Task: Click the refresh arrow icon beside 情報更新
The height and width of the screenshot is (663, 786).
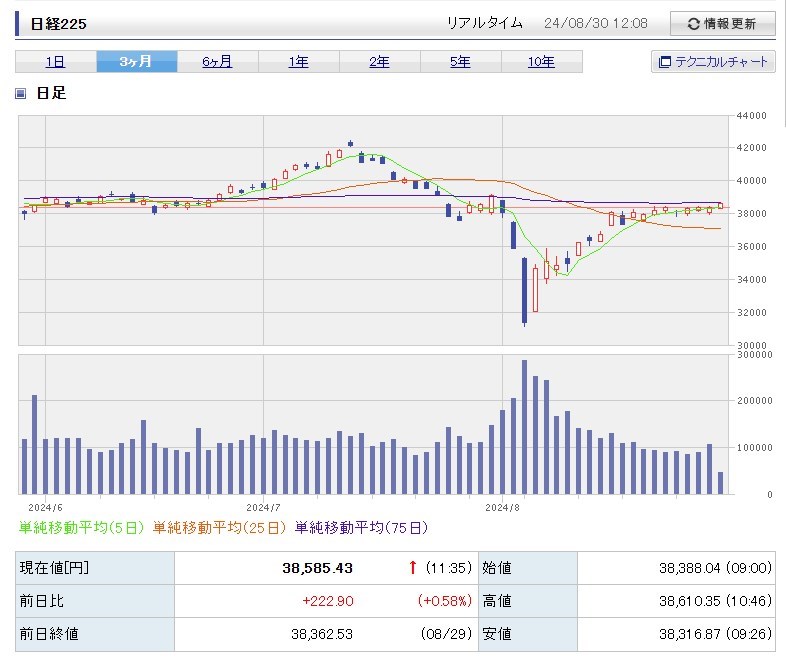Action: [694, 24]
